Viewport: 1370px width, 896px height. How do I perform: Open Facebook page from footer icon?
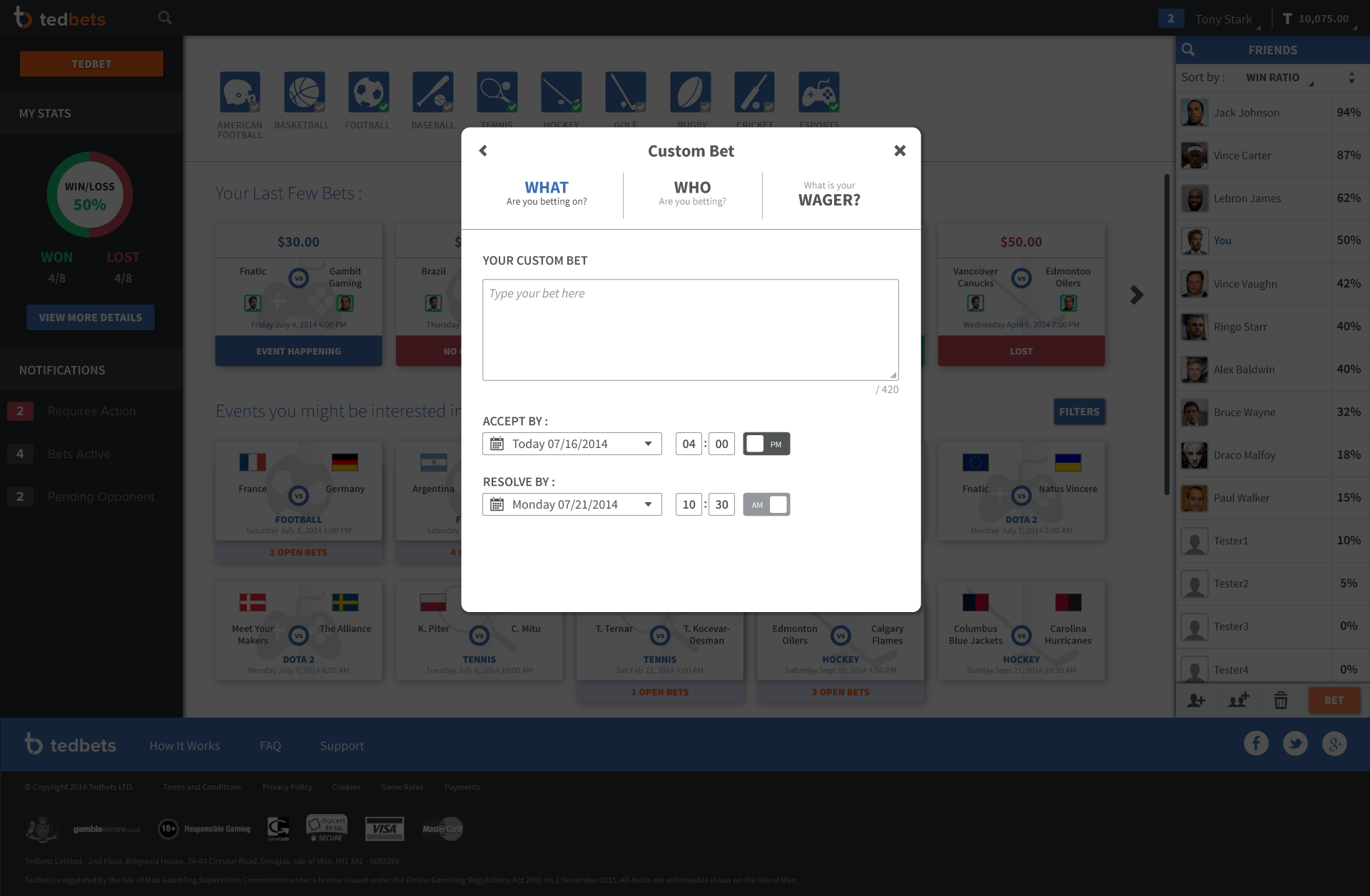click(1256, 743)
